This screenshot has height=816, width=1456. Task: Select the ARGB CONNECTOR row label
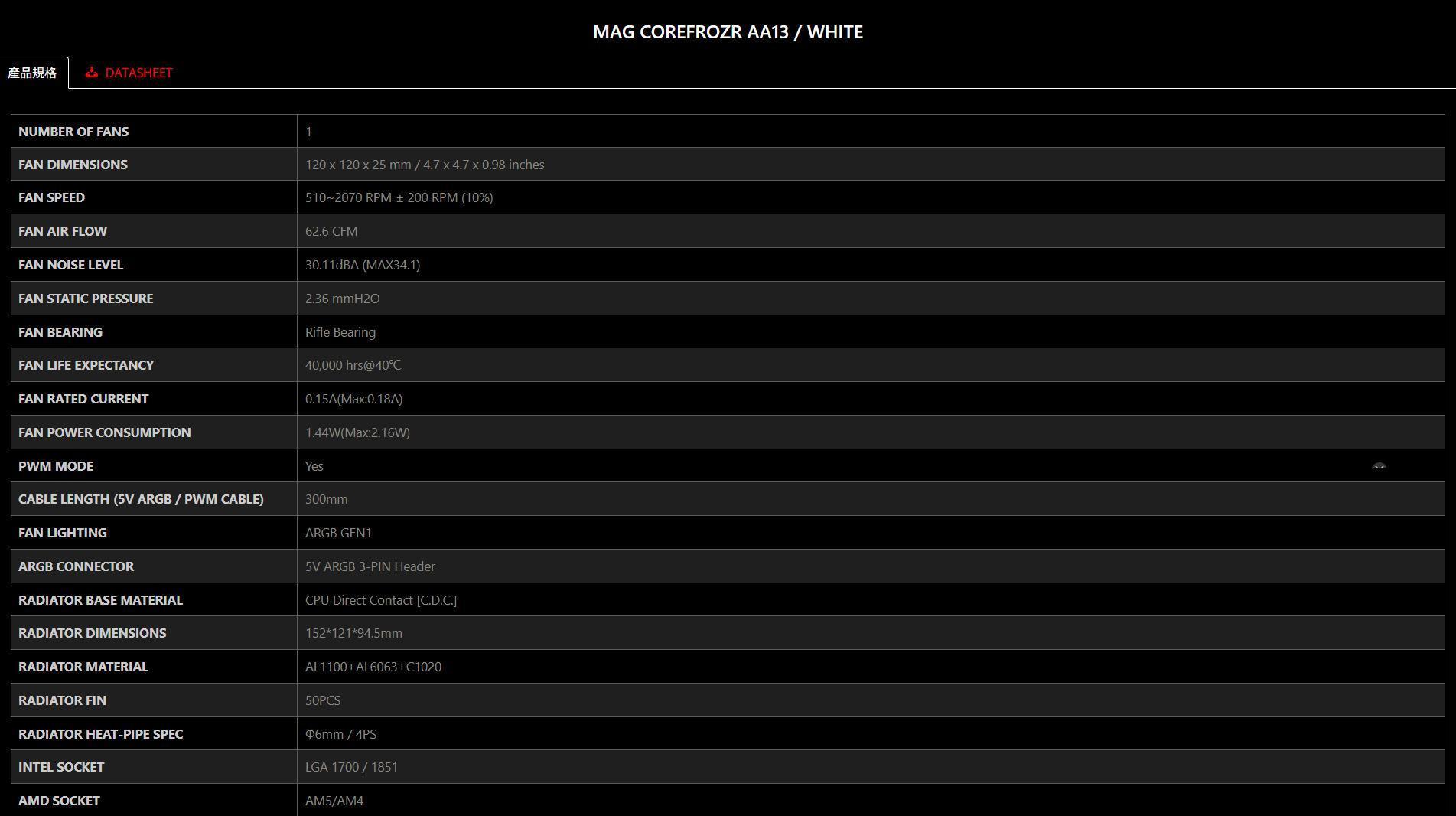tap(76, 566)
